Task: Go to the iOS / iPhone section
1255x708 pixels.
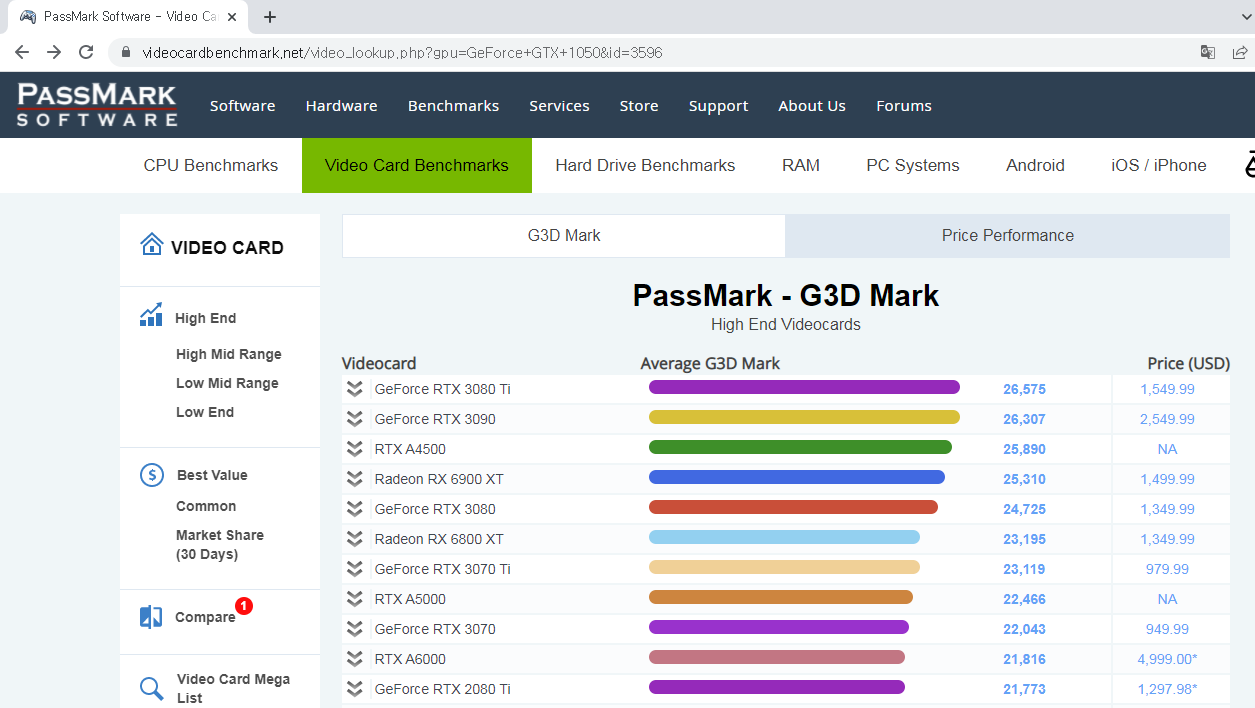Action: point(1159,166)
